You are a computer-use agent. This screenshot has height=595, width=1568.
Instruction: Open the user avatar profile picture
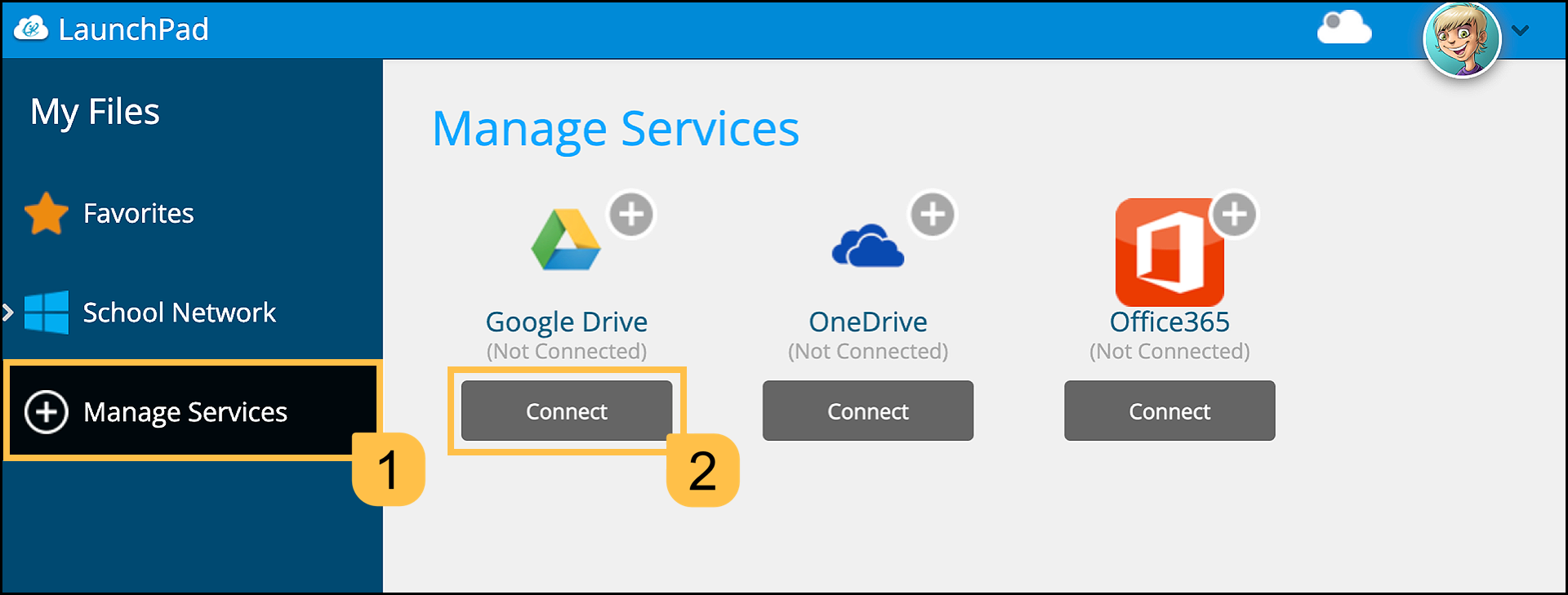click(1461, 39)
